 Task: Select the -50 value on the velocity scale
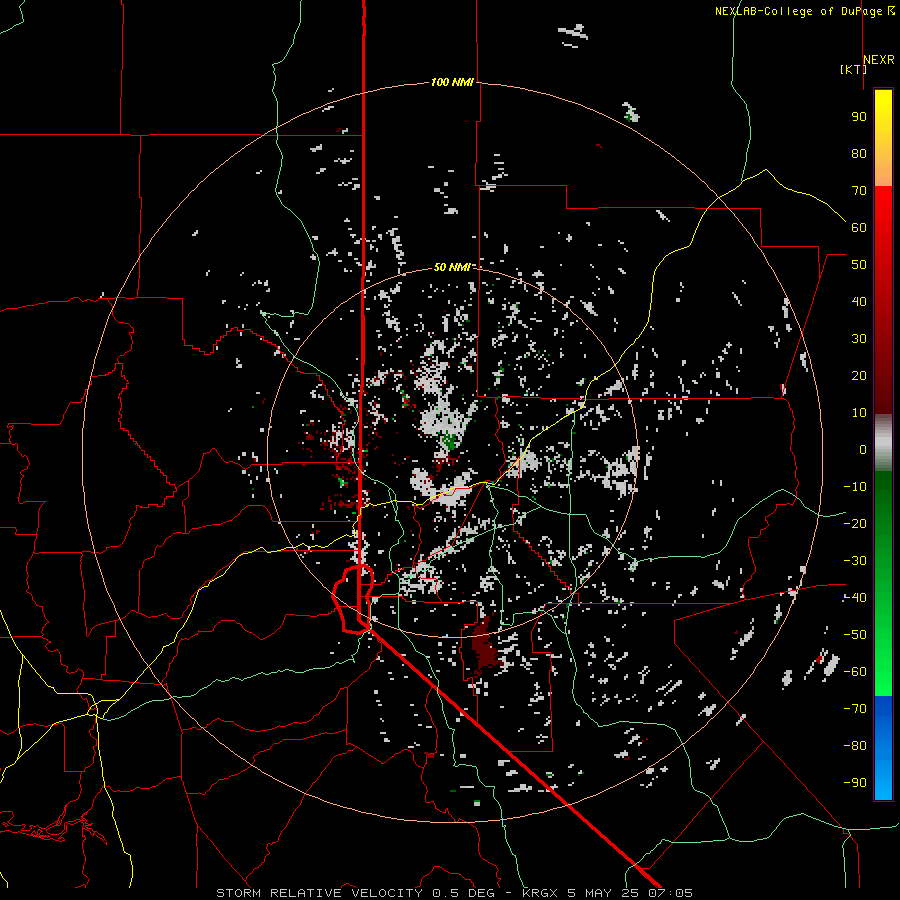tap(855, 635)
